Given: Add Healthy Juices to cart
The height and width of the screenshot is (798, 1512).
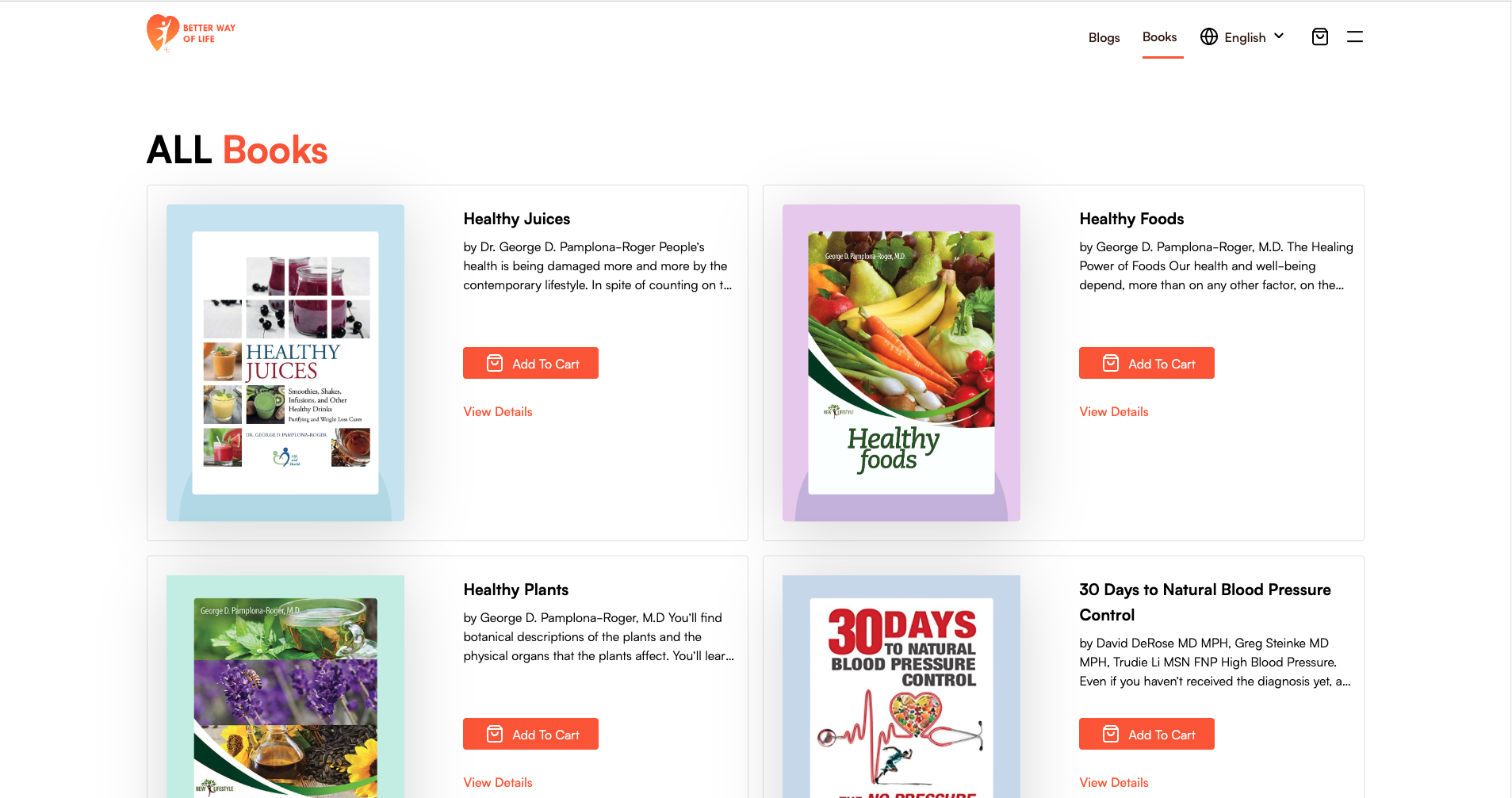Looking at the screenshot, I should 530,364.
